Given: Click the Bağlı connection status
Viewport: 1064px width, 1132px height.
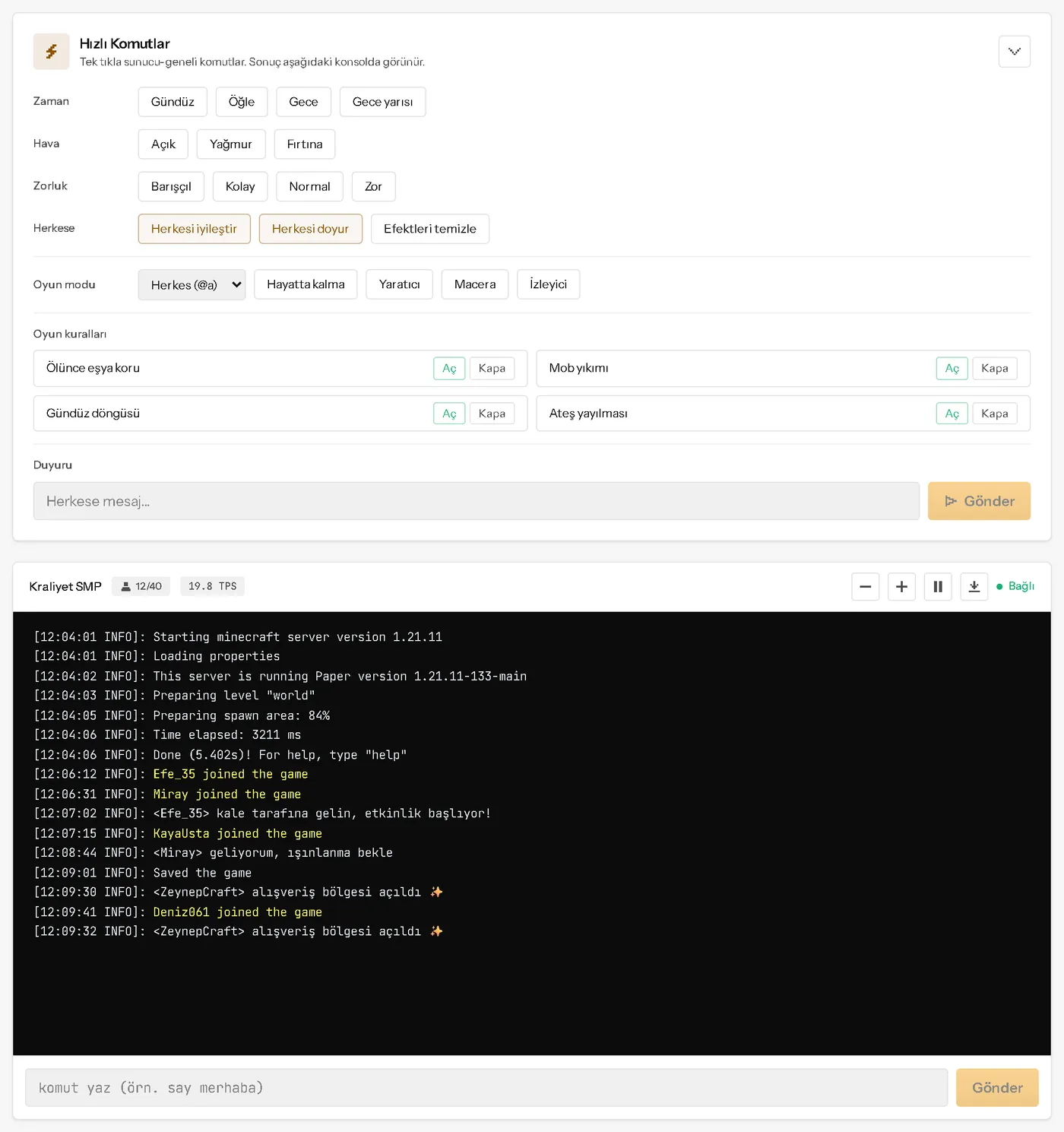Looking at the screenshot, I should coord(1015,586).
